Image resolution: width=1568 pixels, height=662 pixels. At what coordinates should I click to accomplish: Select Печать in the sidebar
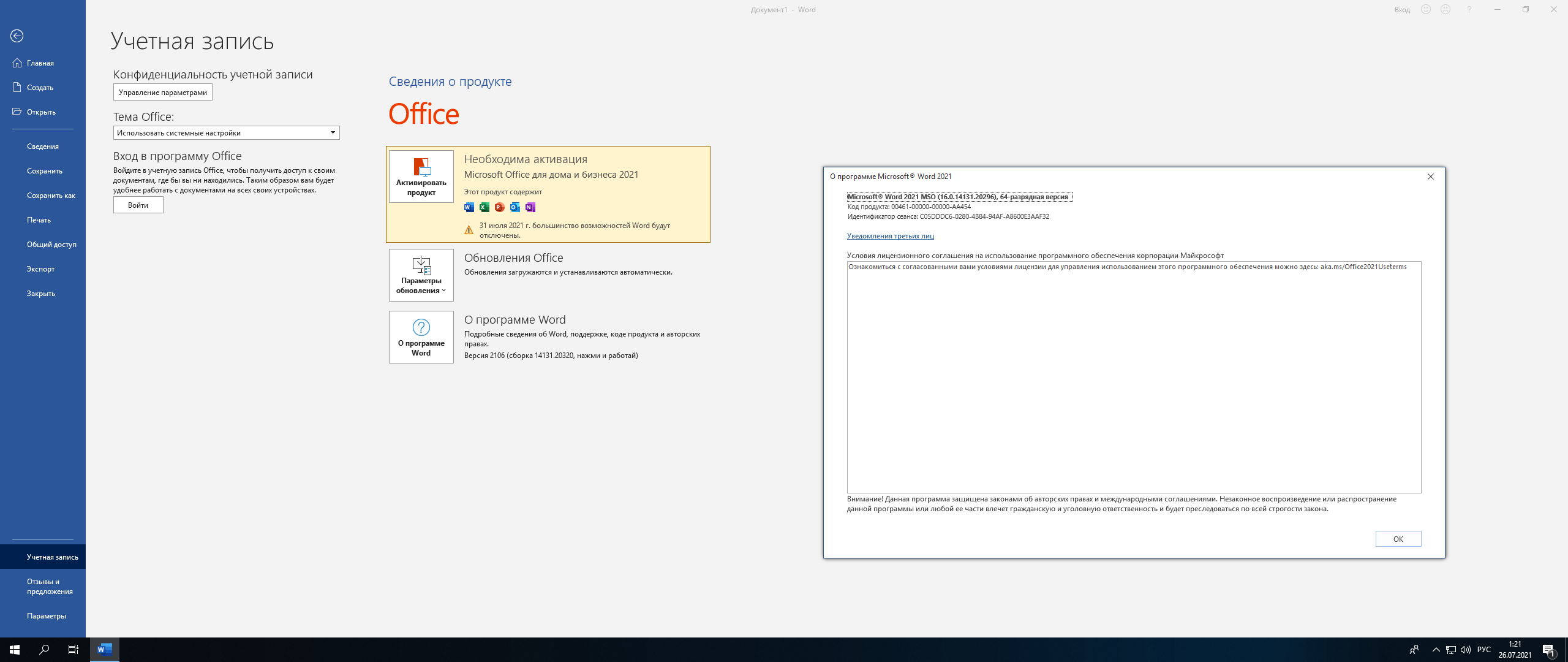(x=43, y=220)
